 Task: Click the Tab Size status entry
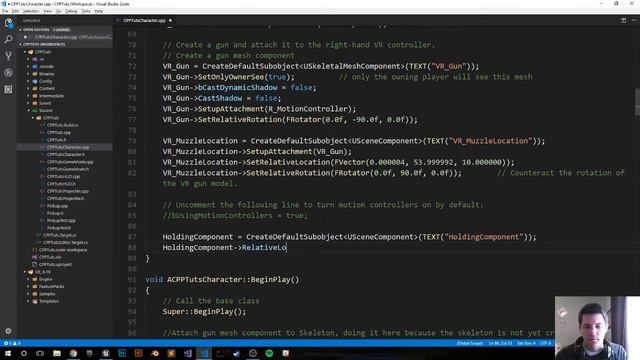coord(526,343)
